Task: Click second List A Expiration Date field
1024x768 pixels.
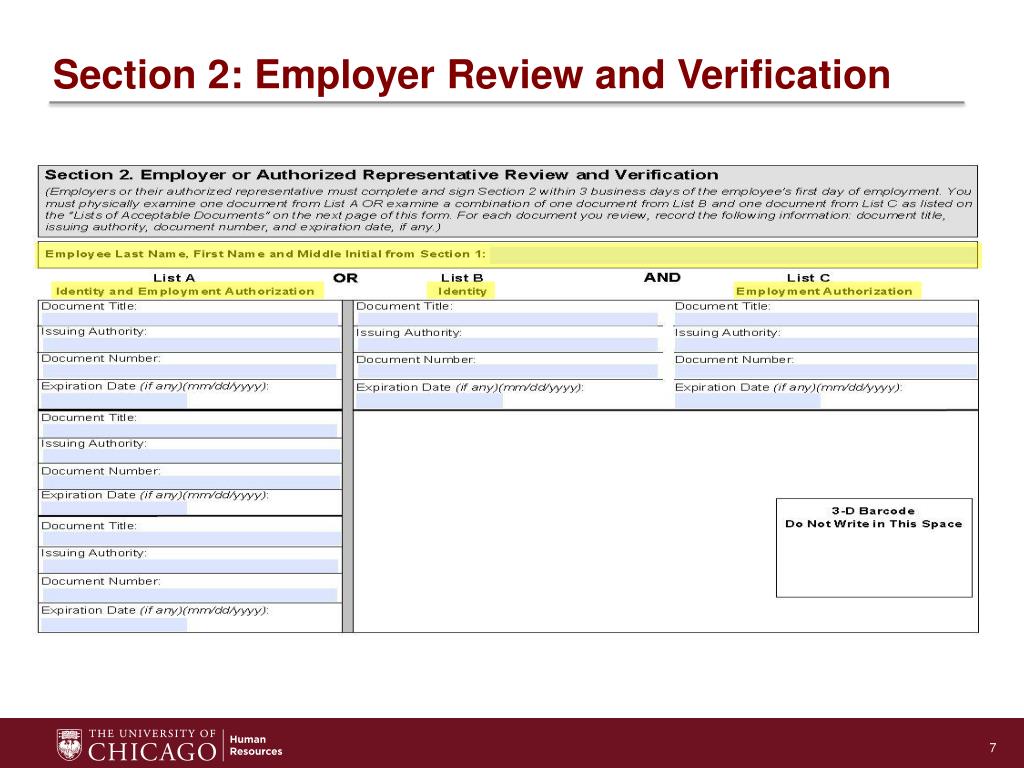Action: click(114, 508)
